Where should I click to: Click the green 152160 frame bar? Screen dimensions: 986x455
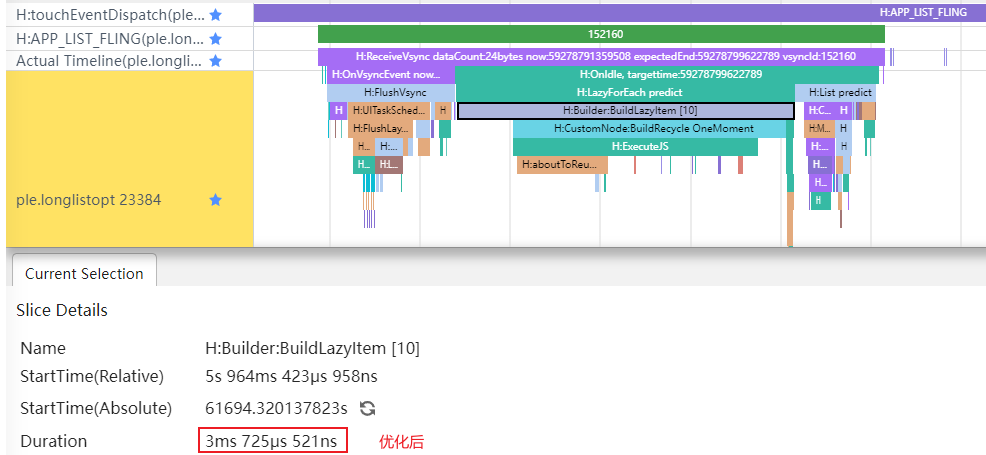point(601,34)
